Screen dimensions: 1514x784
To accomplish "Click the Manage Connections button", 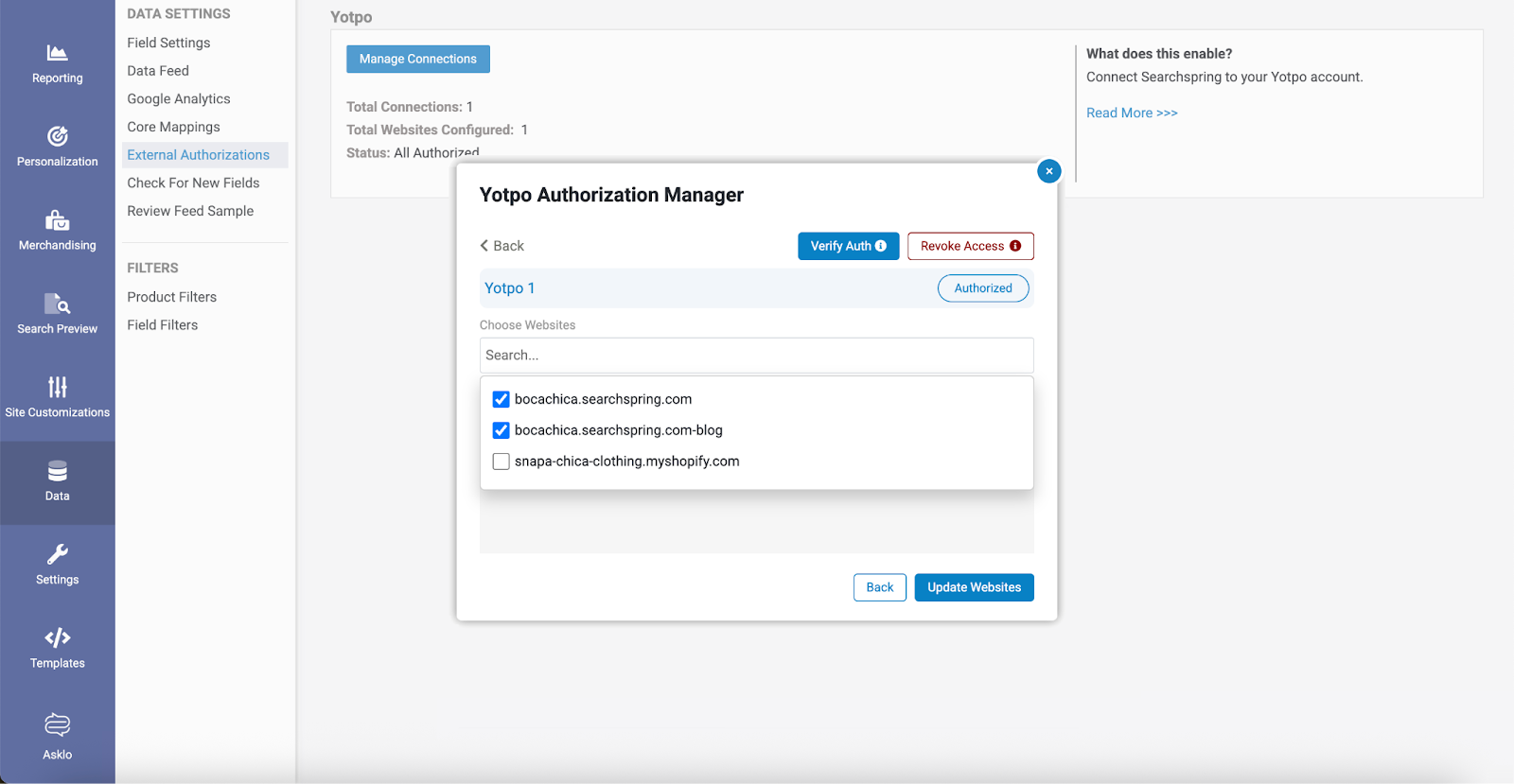I will [418, 59].
